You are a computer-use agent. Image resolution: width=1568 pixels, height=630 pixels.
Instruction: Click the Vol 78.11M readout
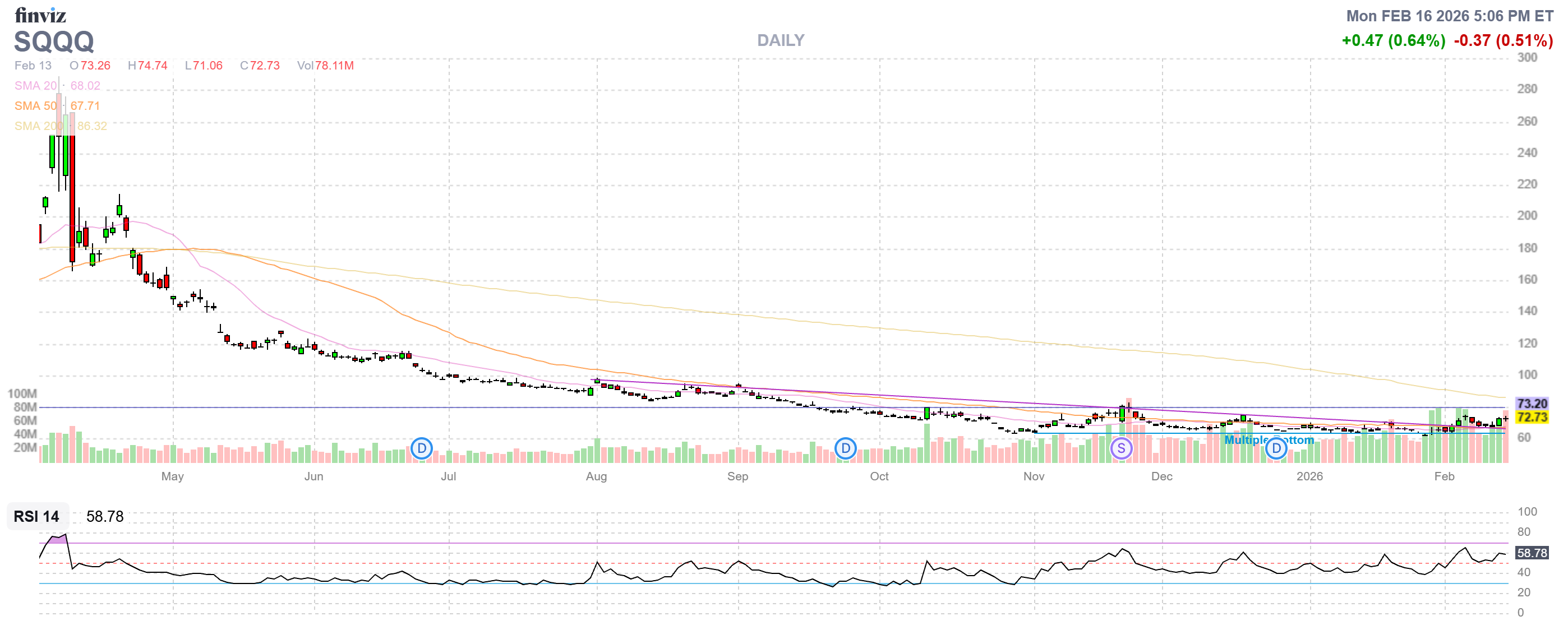pyautogui.click(x=325, y=66)
